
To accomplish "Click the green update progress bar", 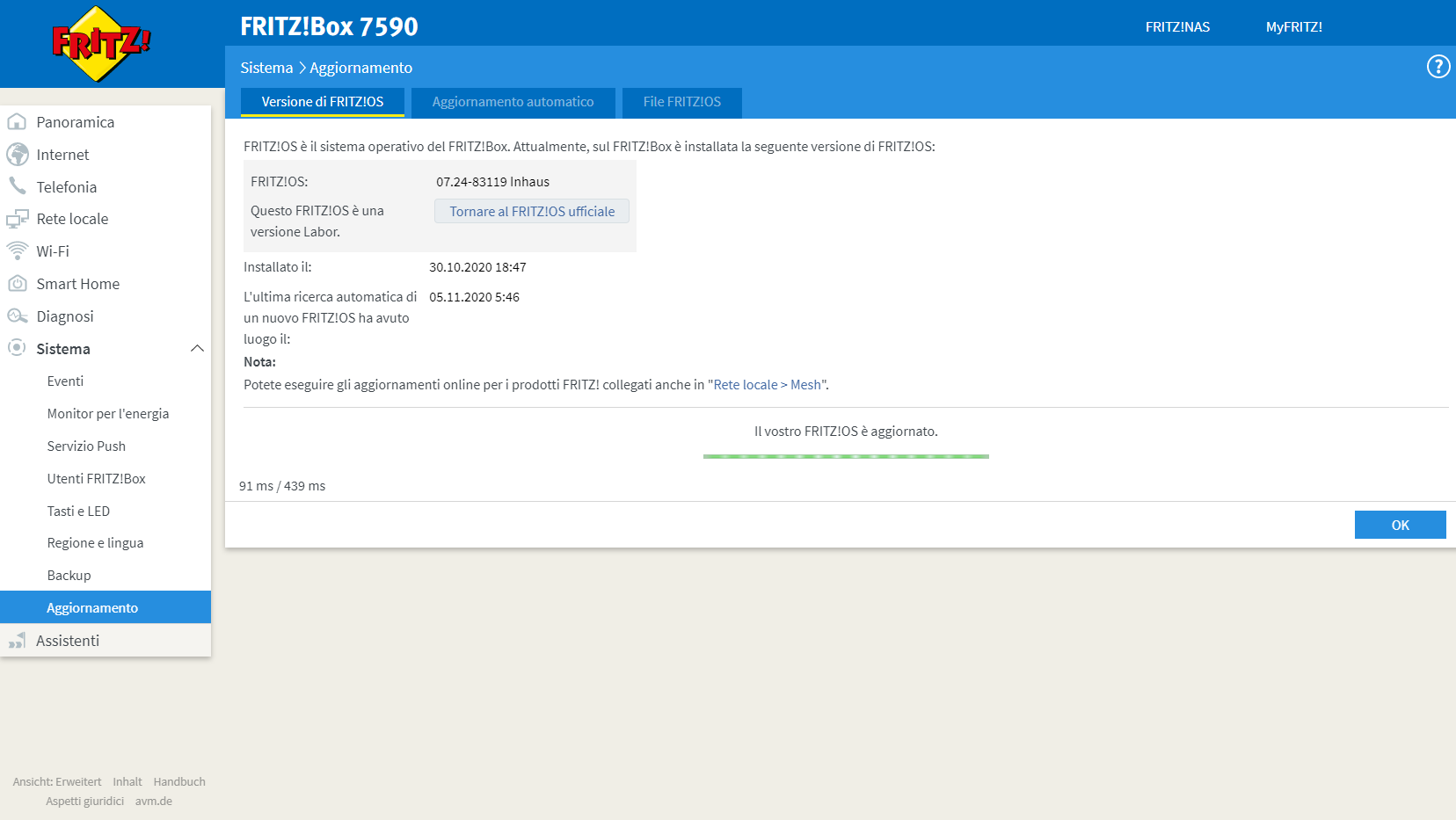I will coord(846,456).
